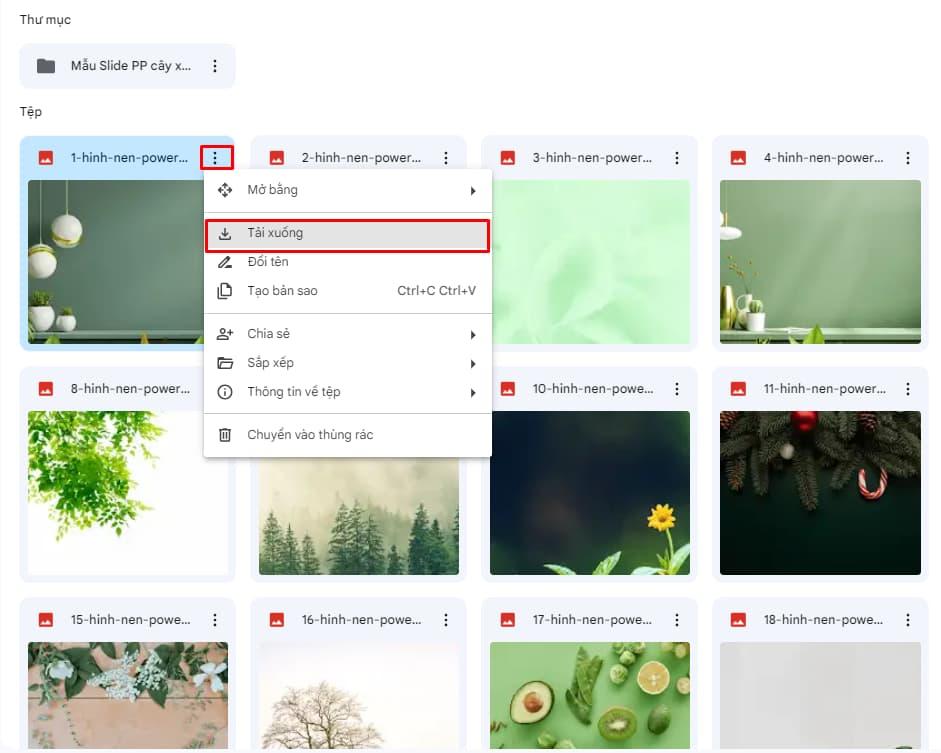Image resolution: width=941 pixels, height=753 pixels.
Task: Expand the Chia sẻ submenu
Action: coord(474,334)
